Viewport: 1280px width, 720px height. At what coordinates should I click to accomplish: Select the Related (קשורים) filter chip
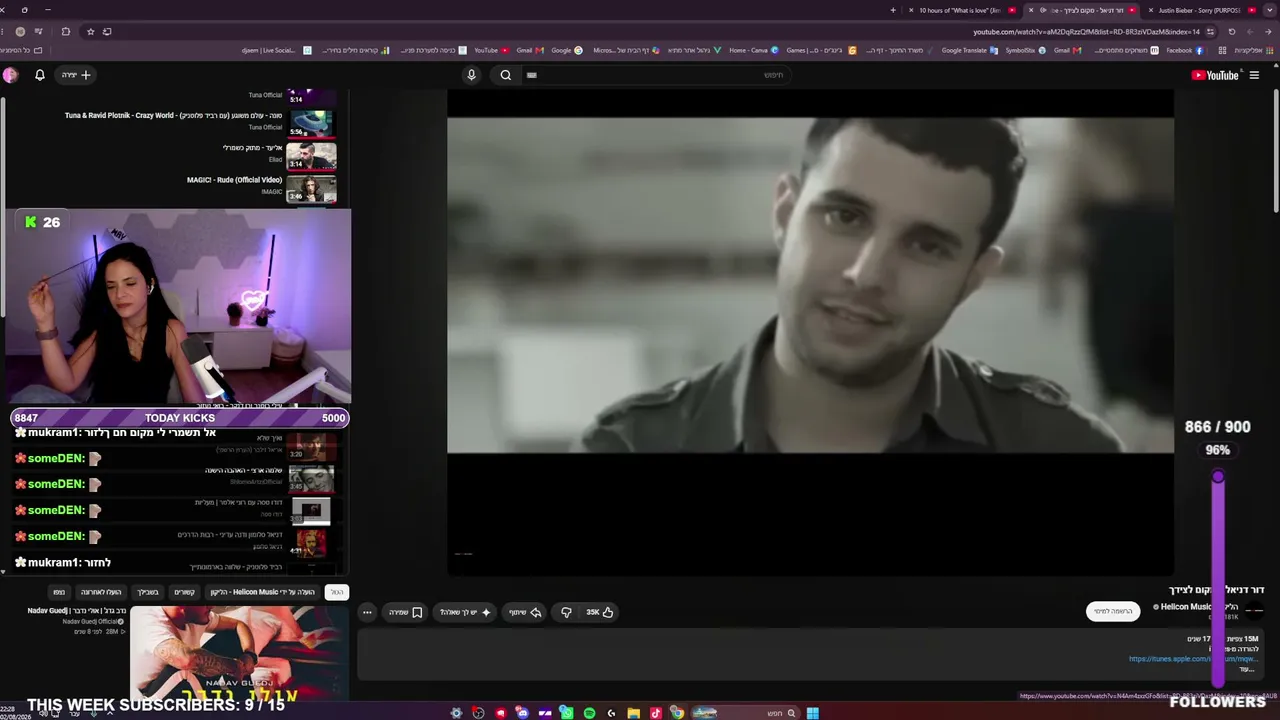(185, 592)
